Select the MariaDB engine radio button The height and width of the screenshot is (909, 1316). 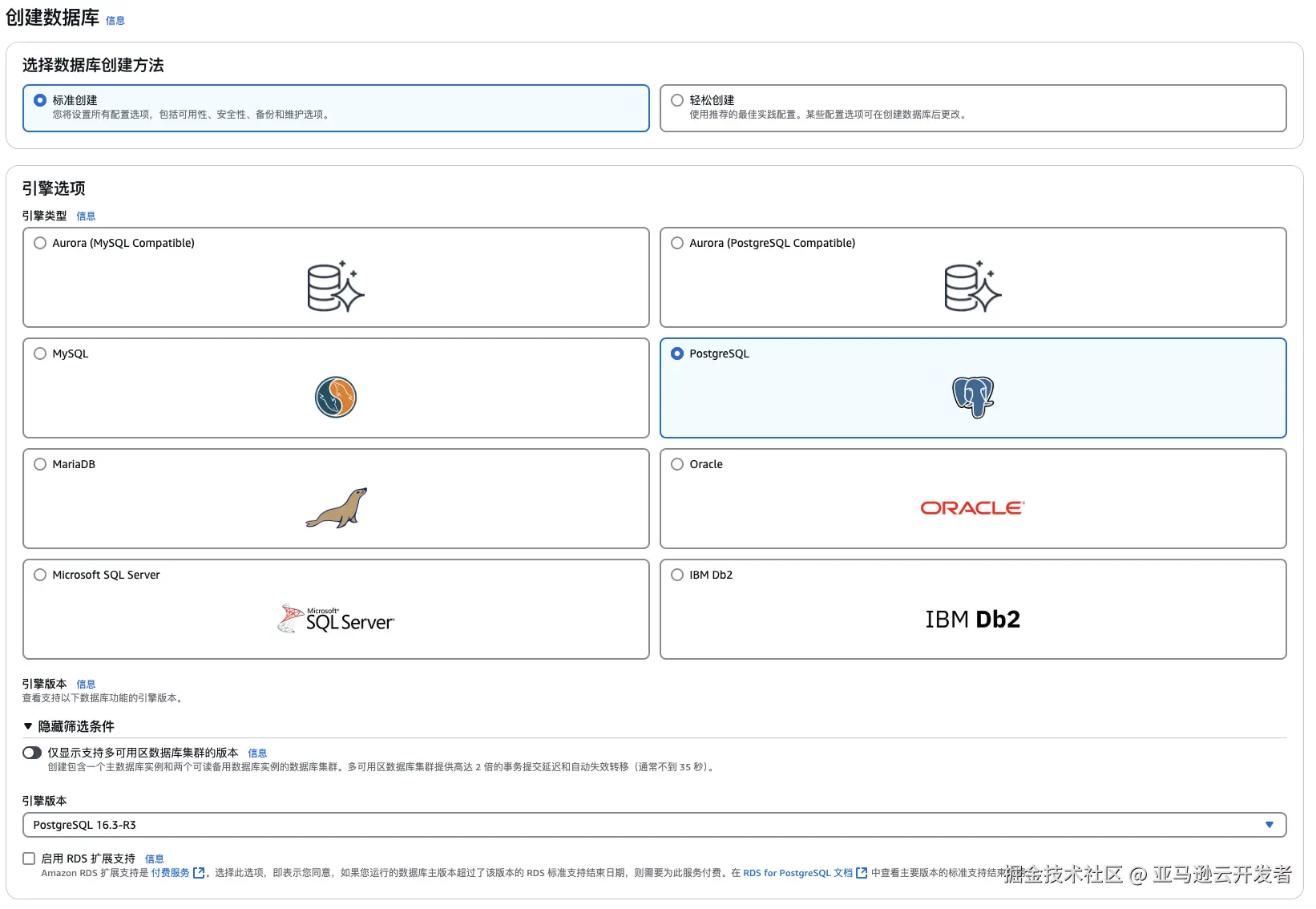click(40, 464)
